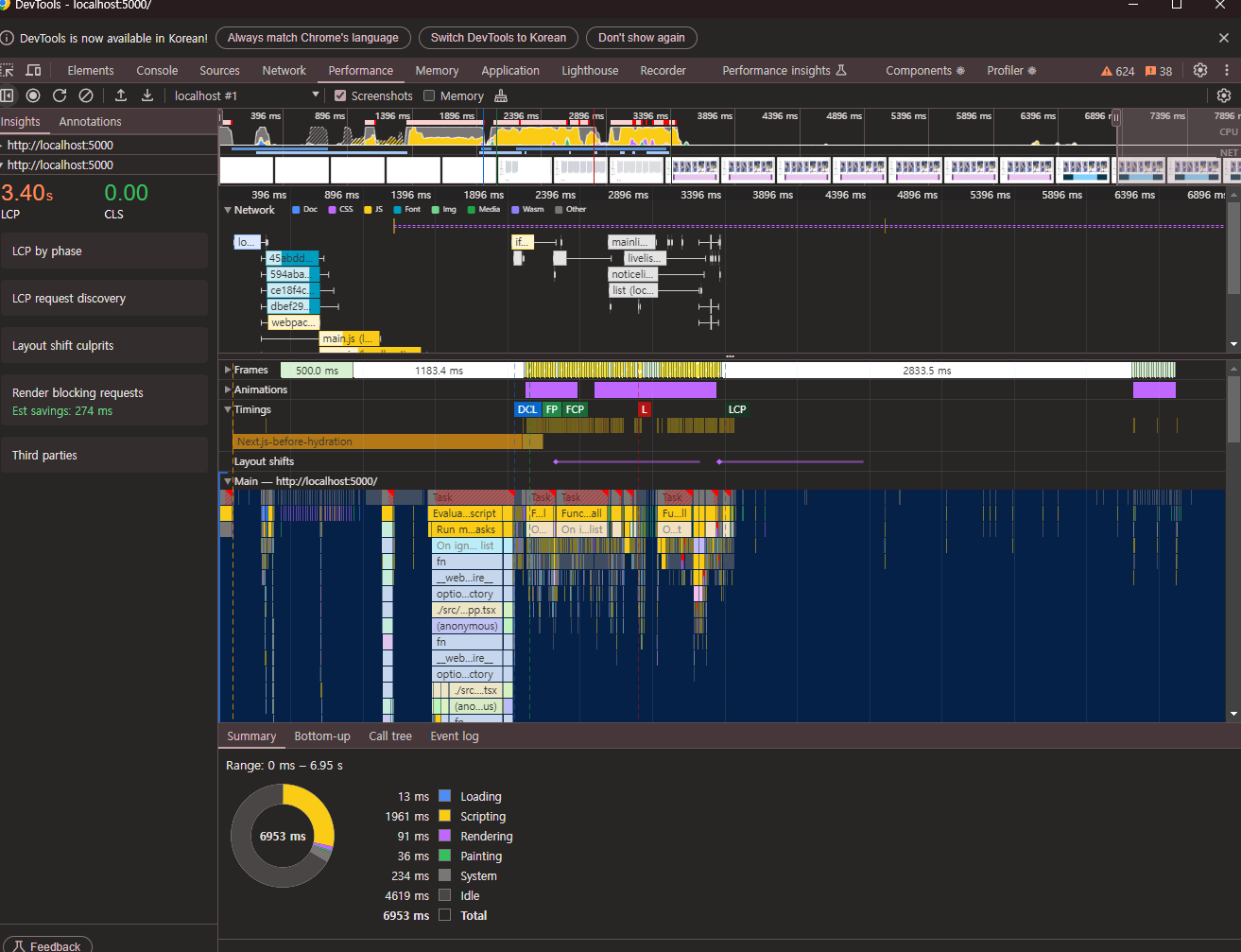This screenshot has height=952, width=1241.
Task: Toggle the Screenshots checkbox
Action: [340, 95]
